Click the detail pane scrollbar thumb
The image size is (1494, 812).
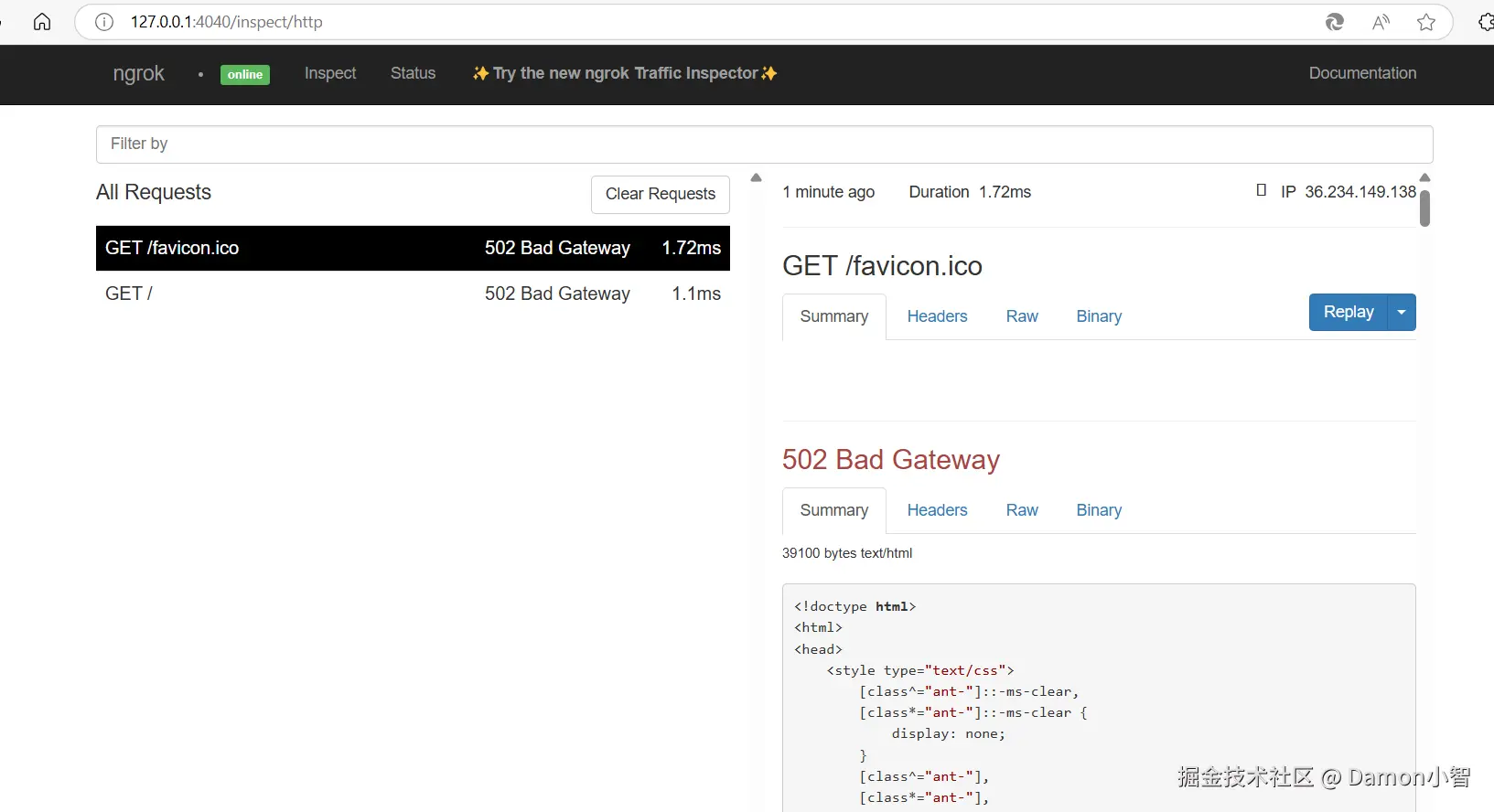[x=1424, y=208]
